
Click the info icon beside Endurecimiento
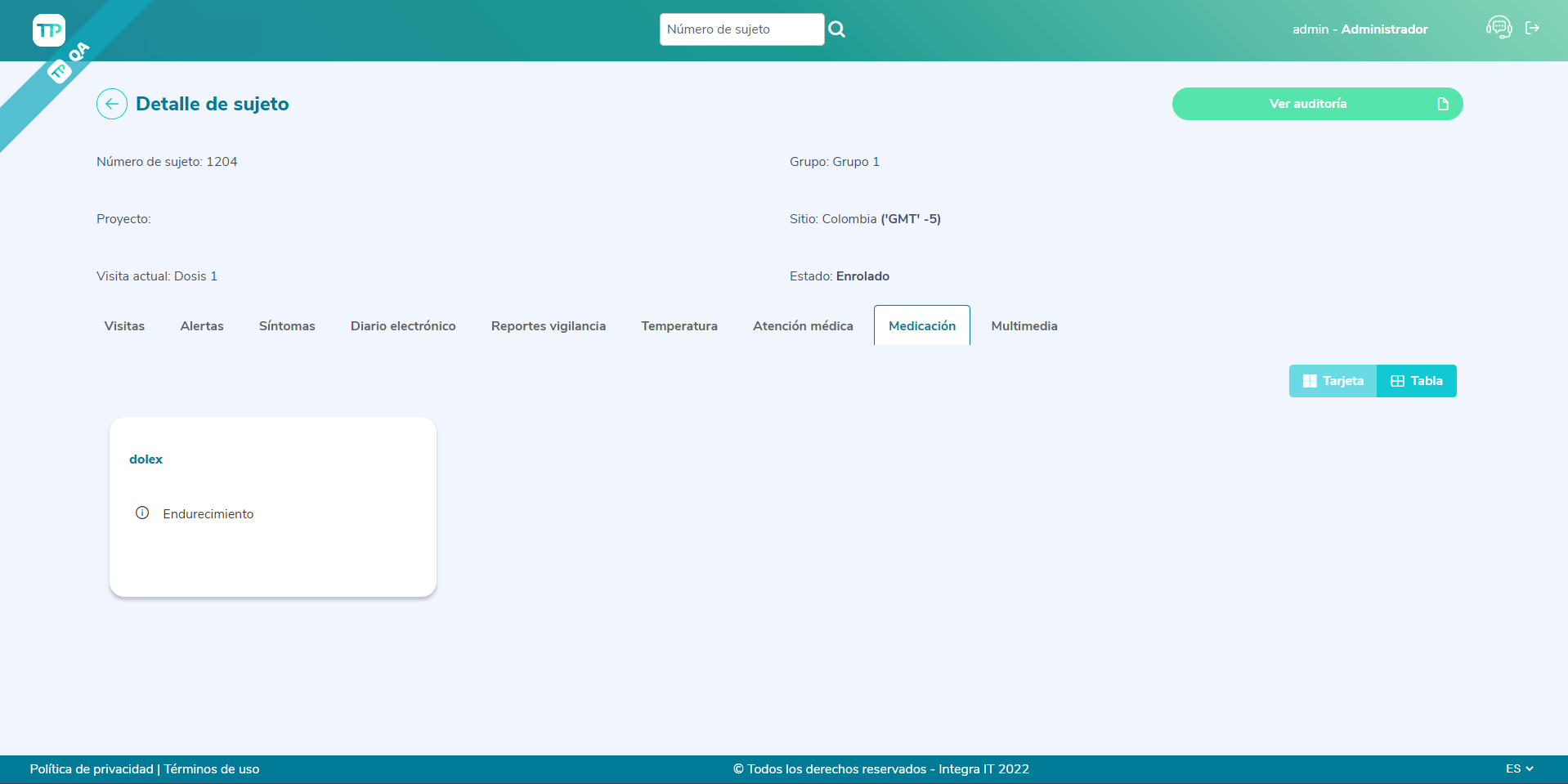pos(142,513)
